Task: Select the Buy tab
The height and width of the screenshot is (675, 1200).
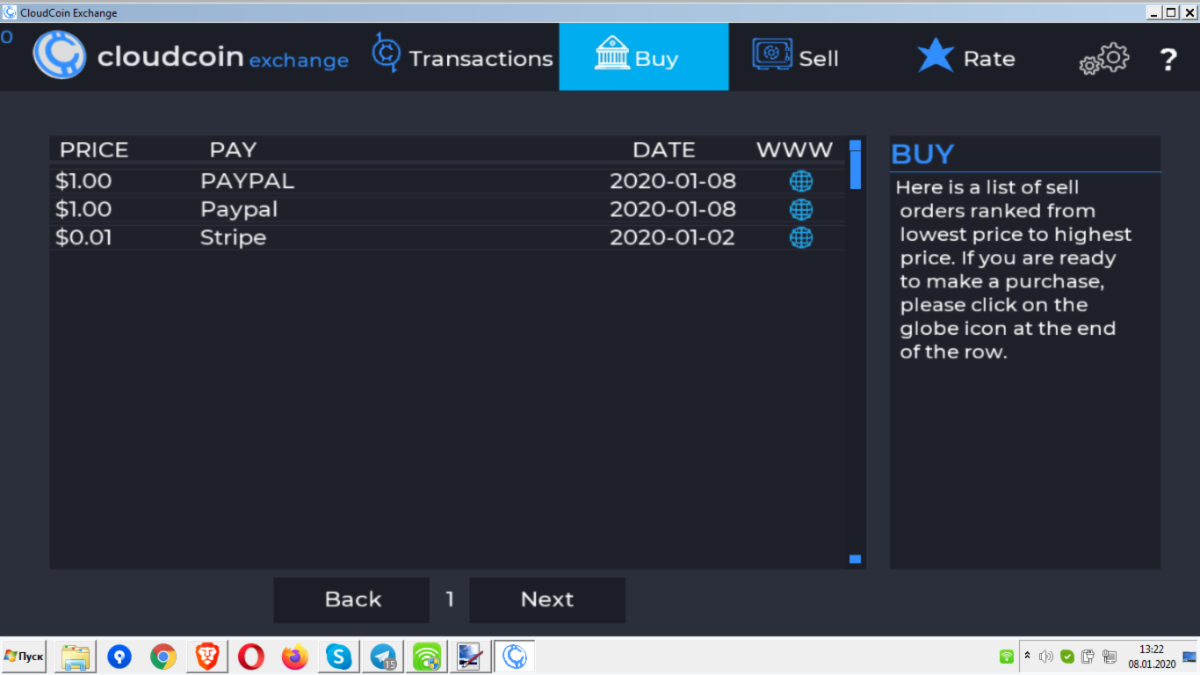Action: [x=643, y=57]
